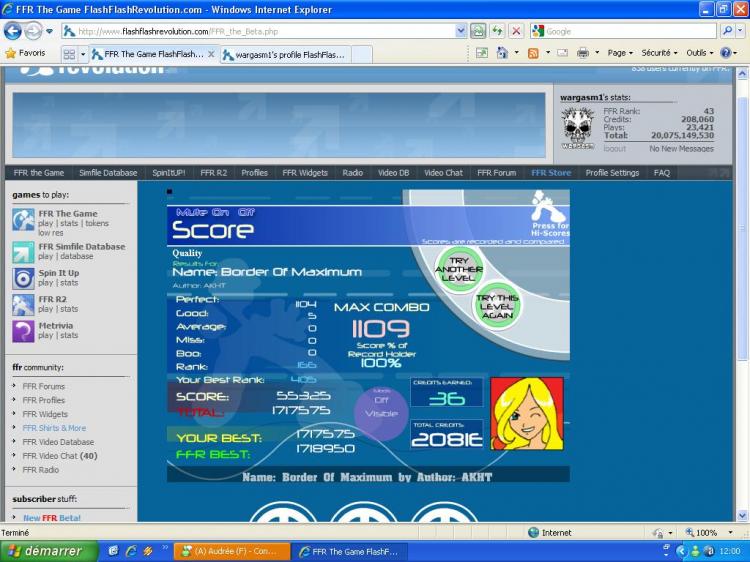Image resolution: width=750 pixels, height=562 pixels.
Task: Open the FFR Store navigation item
Action: (551, 173)
